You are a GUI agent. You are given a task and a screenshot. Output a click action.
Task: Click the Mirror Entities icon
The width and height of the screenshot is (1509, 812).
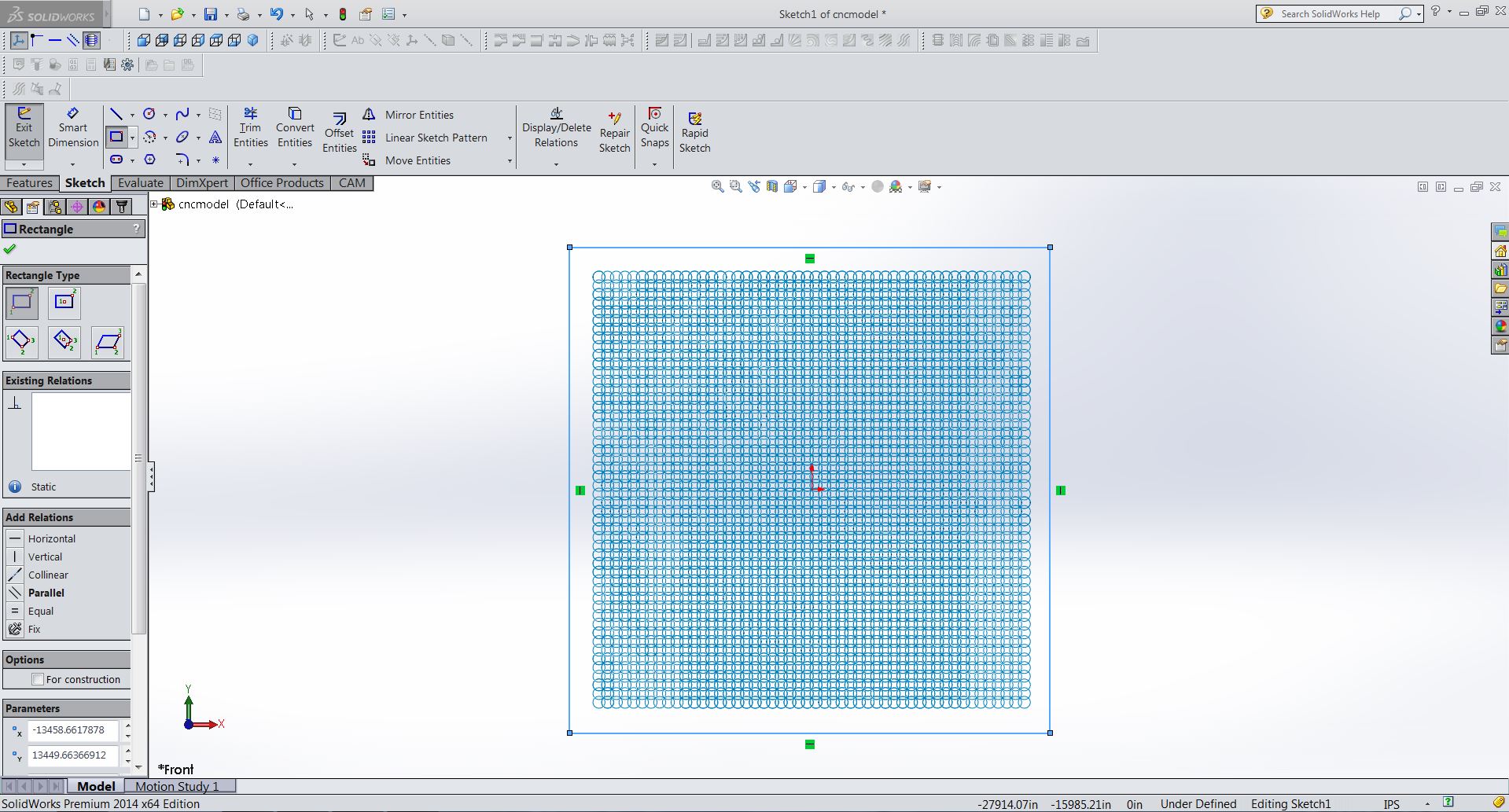pyautogui.click(x=368, y=114)
